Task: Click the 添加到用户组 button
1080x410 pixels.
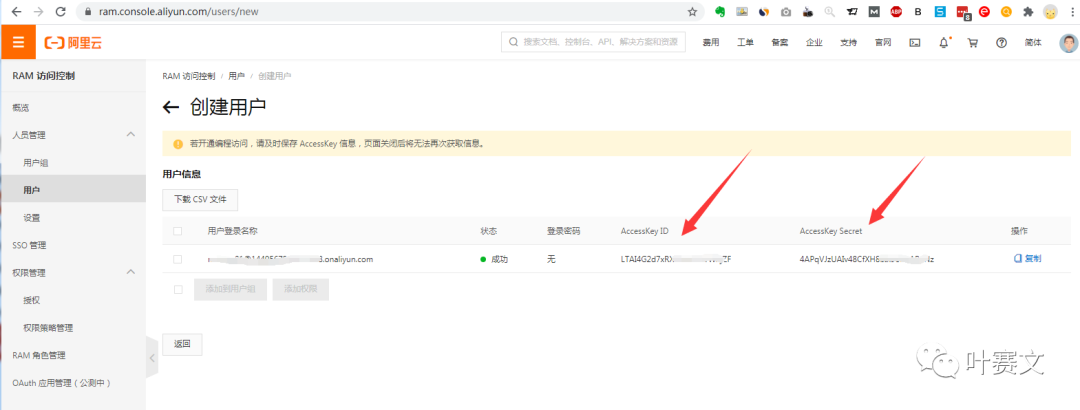Action: pyautogui.click(x=231, y=289)
